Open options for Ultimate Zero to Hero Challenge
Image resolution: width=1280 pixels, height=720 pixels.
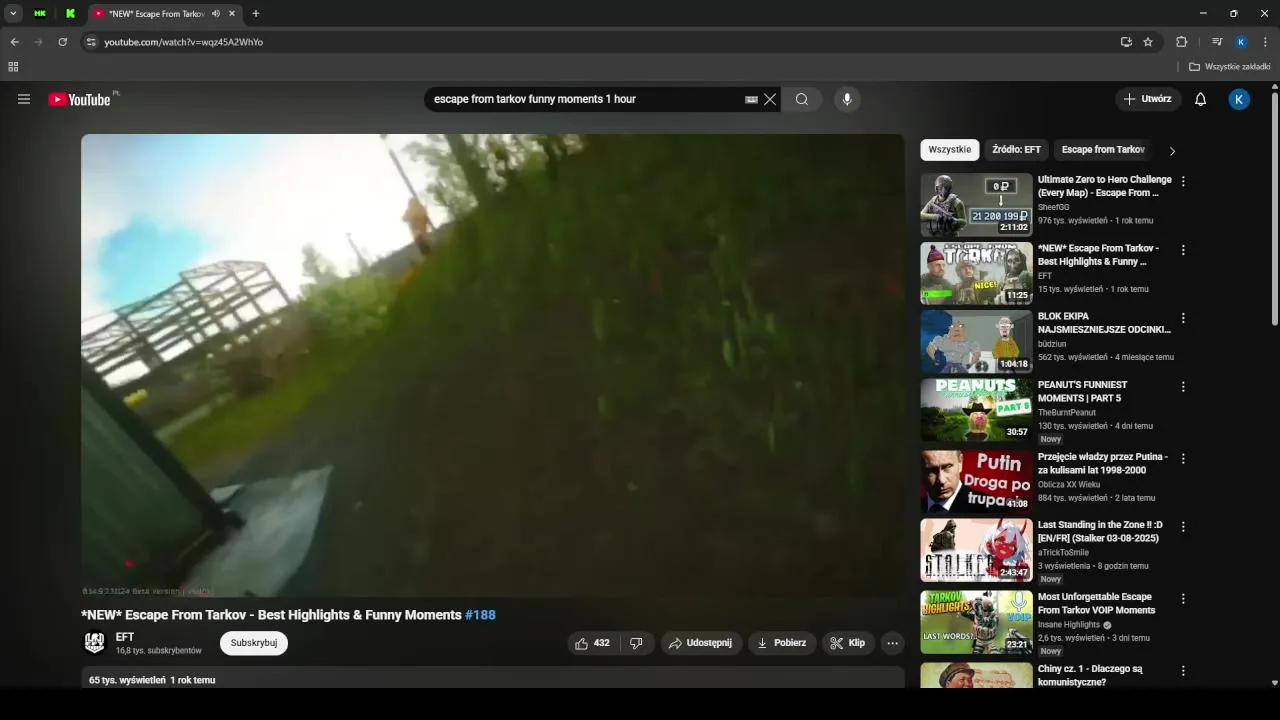click(1183, 182)
